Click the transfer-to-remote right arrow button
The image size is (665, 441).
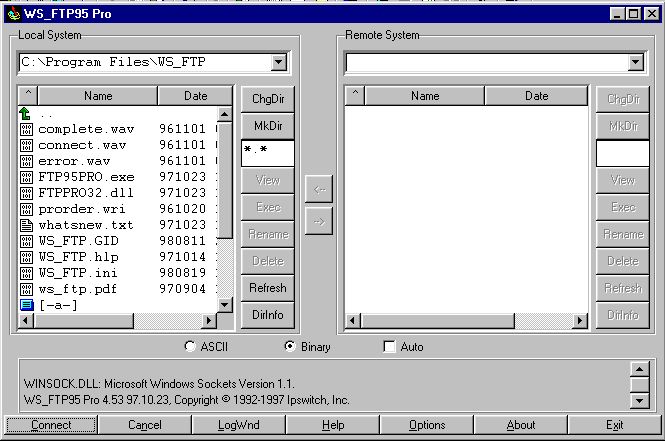coord(319,221)
